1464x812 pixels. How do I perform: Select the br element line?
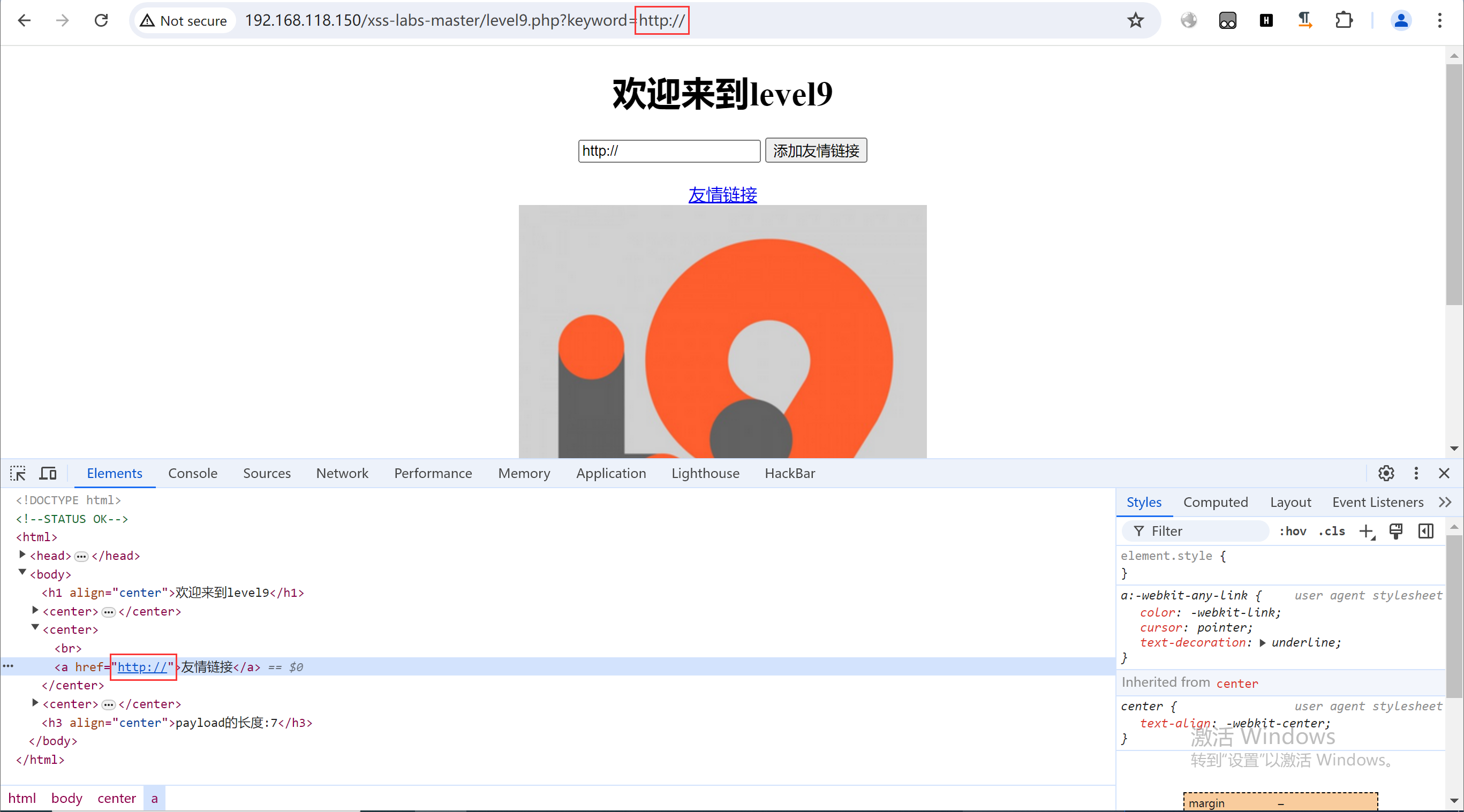(68, 648)
